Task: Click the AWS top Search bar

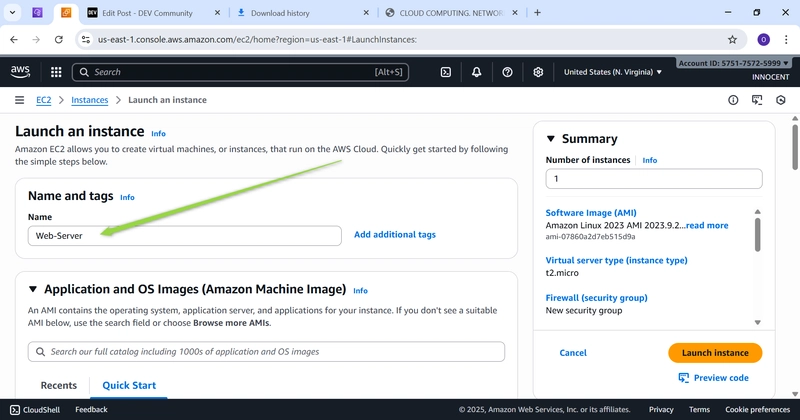Action: tap(240, 72)
